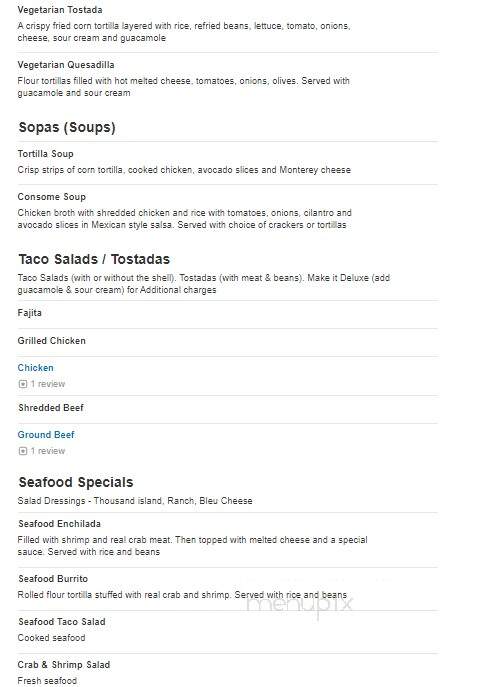Click the Taco Salads / Tostadas heading
Image resolution: width=479 pixels, height=687 pixels.
pyautogui.click(x=94, y=259)
